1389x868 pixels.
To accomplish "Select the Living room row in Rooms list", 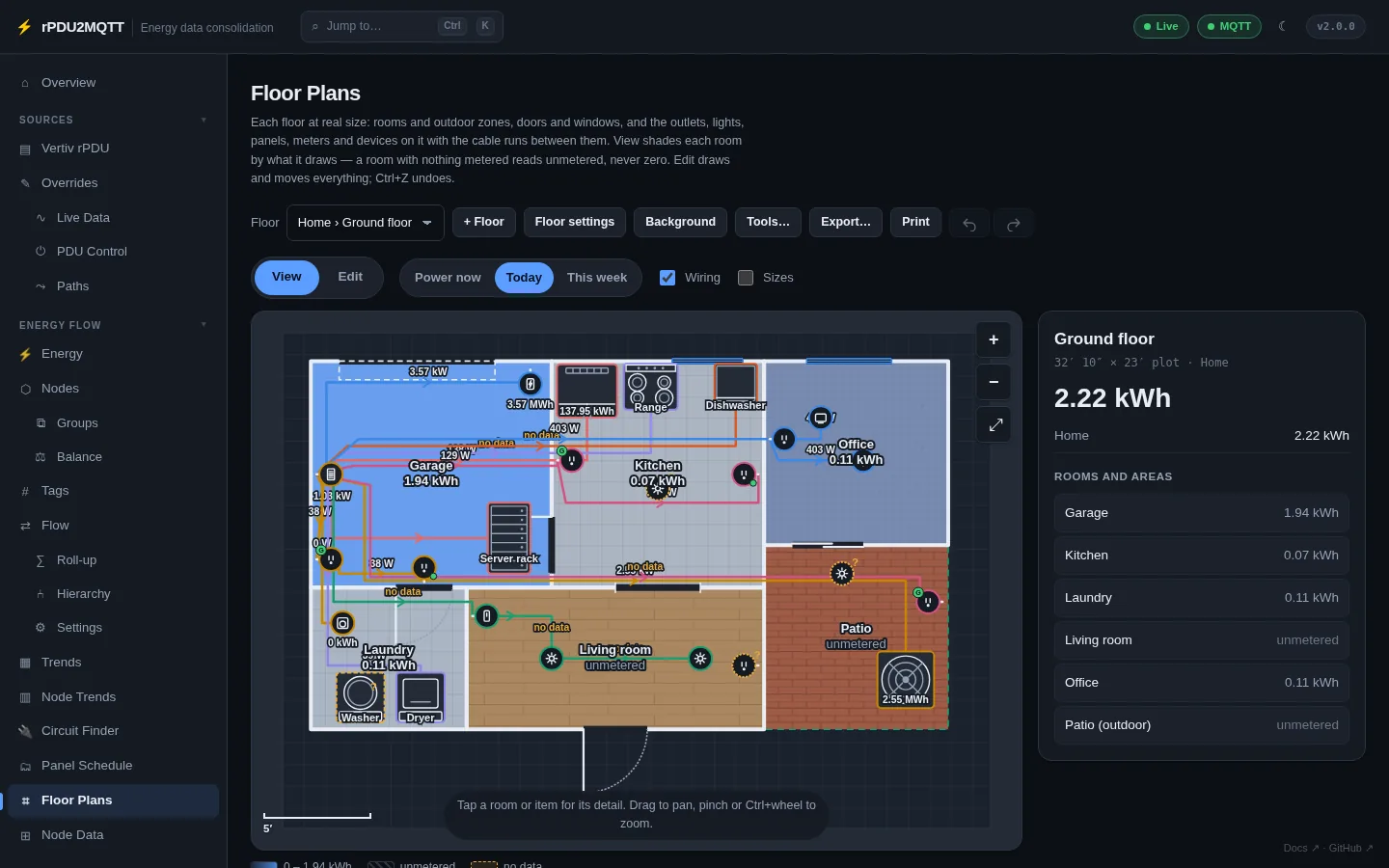I will (x=1201, y=640).
